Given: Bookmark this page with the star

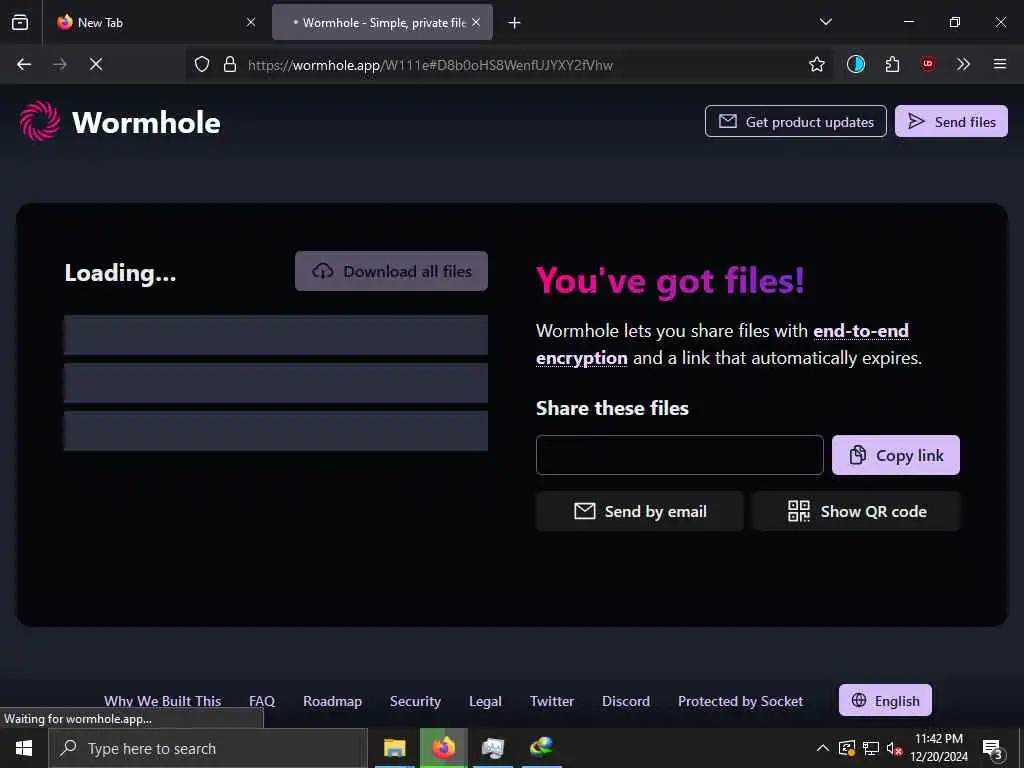Looking at the screenshot, I should 816,64.
